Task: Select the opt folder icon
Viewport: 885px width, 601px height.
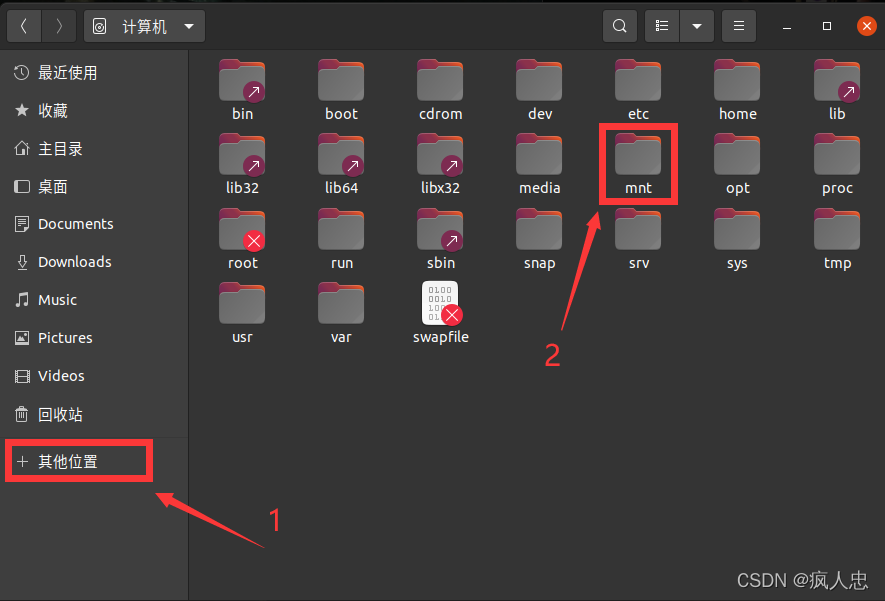Action: pos(737,155)
